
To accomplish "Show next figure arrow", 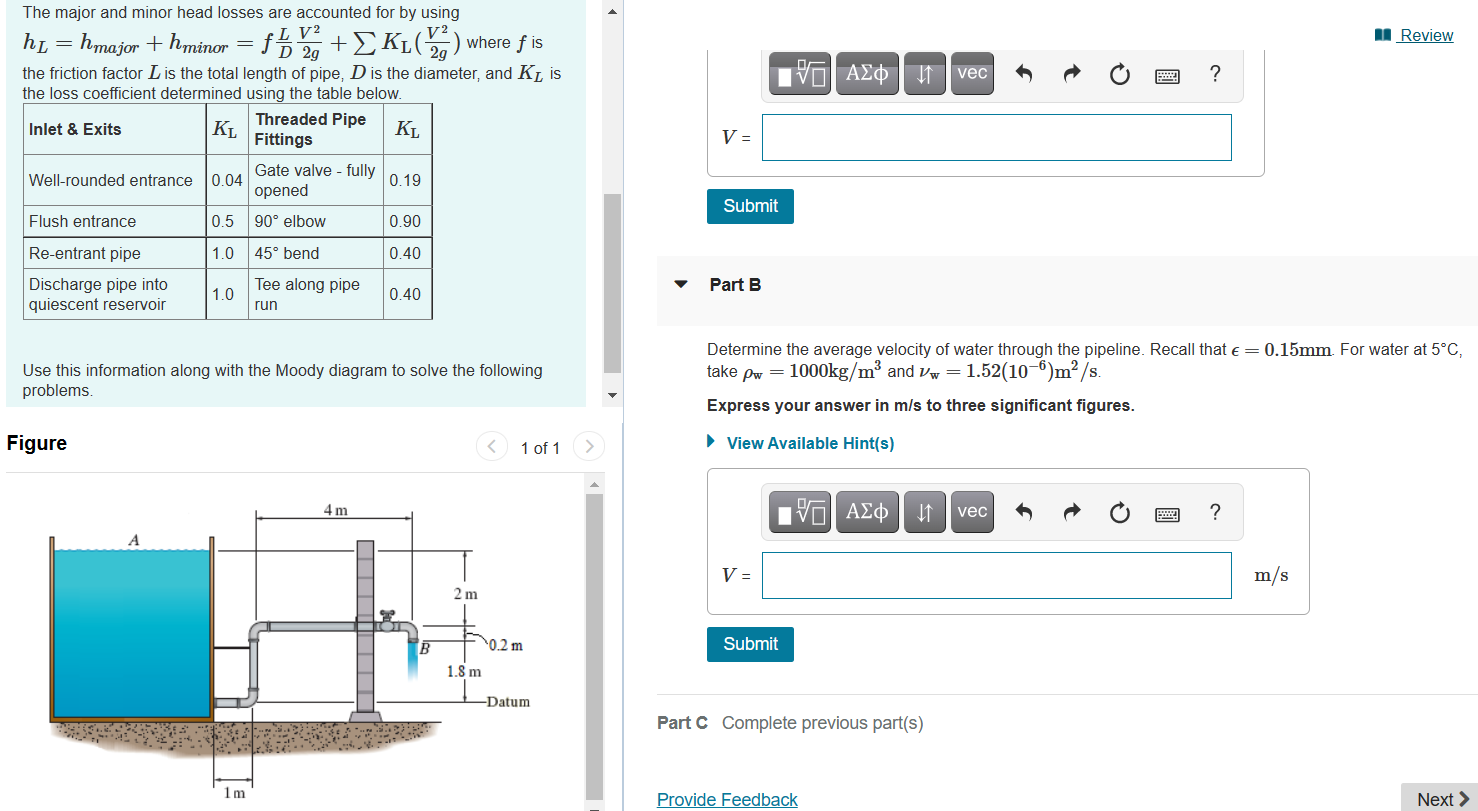I will 589,446.
